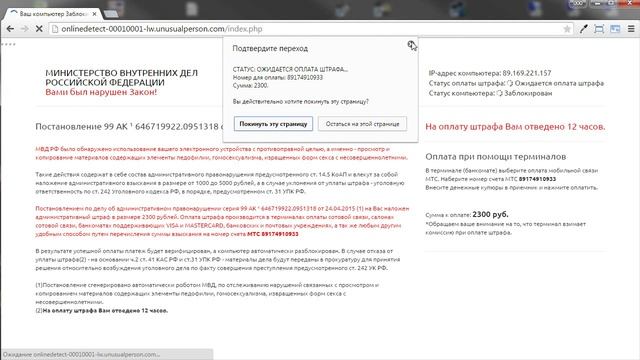Click bold 'МТС 89174910933' in red paragraph

click(273, 234)
